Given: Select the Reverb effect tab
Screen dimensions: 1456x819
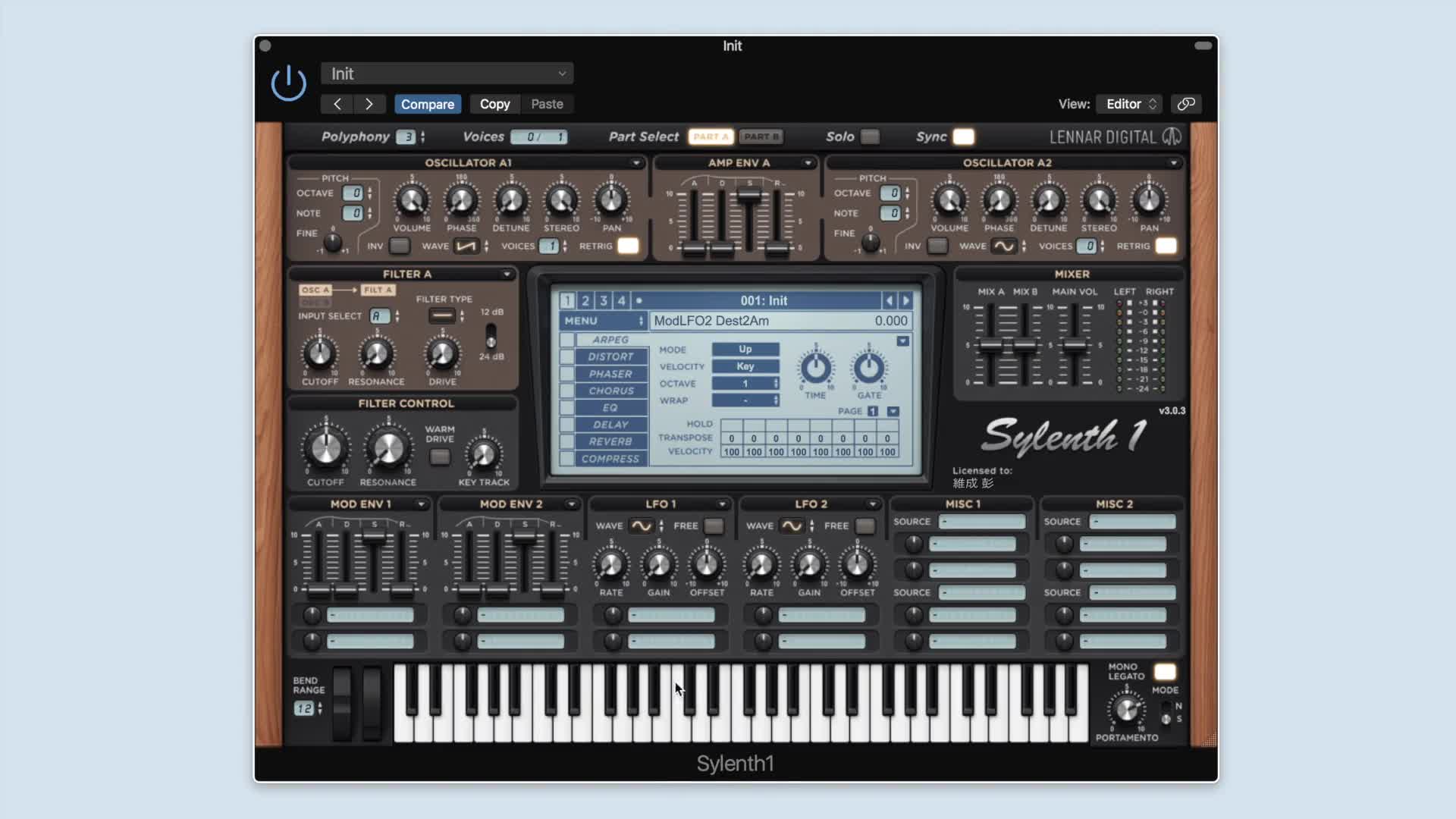Looking at the screenshot, I should (x=610, y=441).
